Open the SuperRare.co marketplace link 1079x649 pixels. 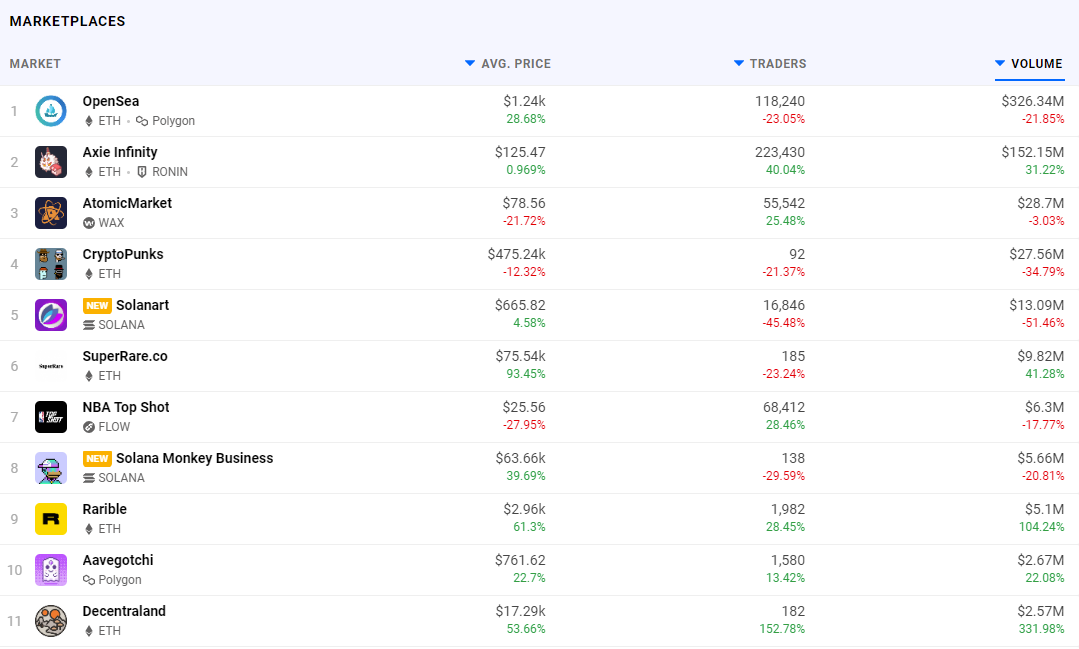point(125,356)
